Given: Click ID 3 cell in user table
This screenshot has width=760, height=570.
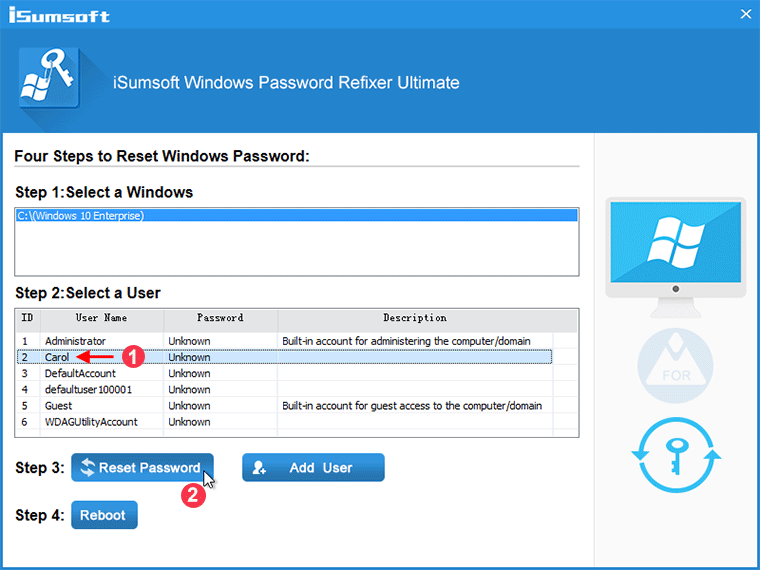Looking at the screenshot, I should (24, 373).
